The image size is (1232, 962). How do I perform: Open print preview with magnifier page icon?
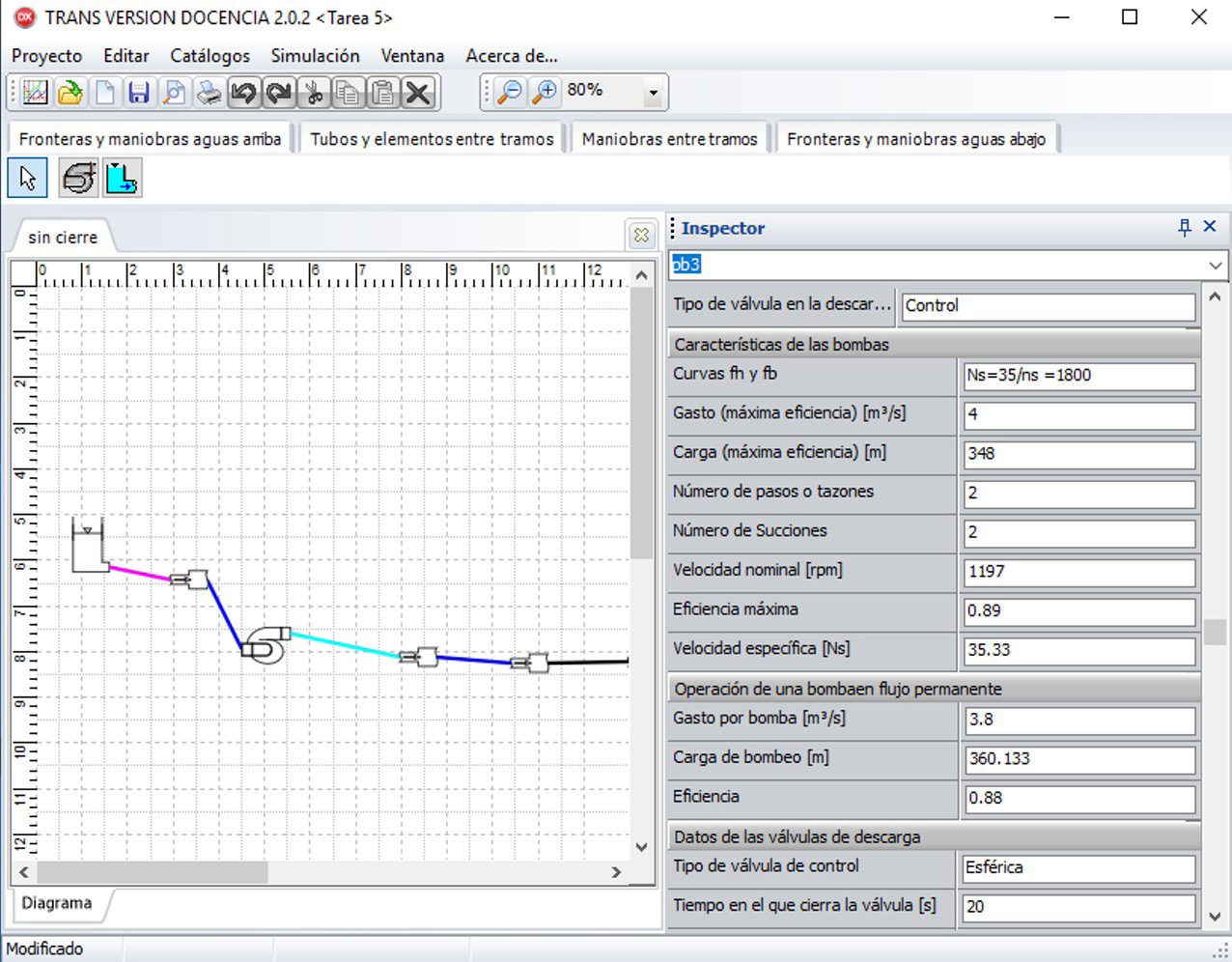pyautogui.click(x=174, y=93)
